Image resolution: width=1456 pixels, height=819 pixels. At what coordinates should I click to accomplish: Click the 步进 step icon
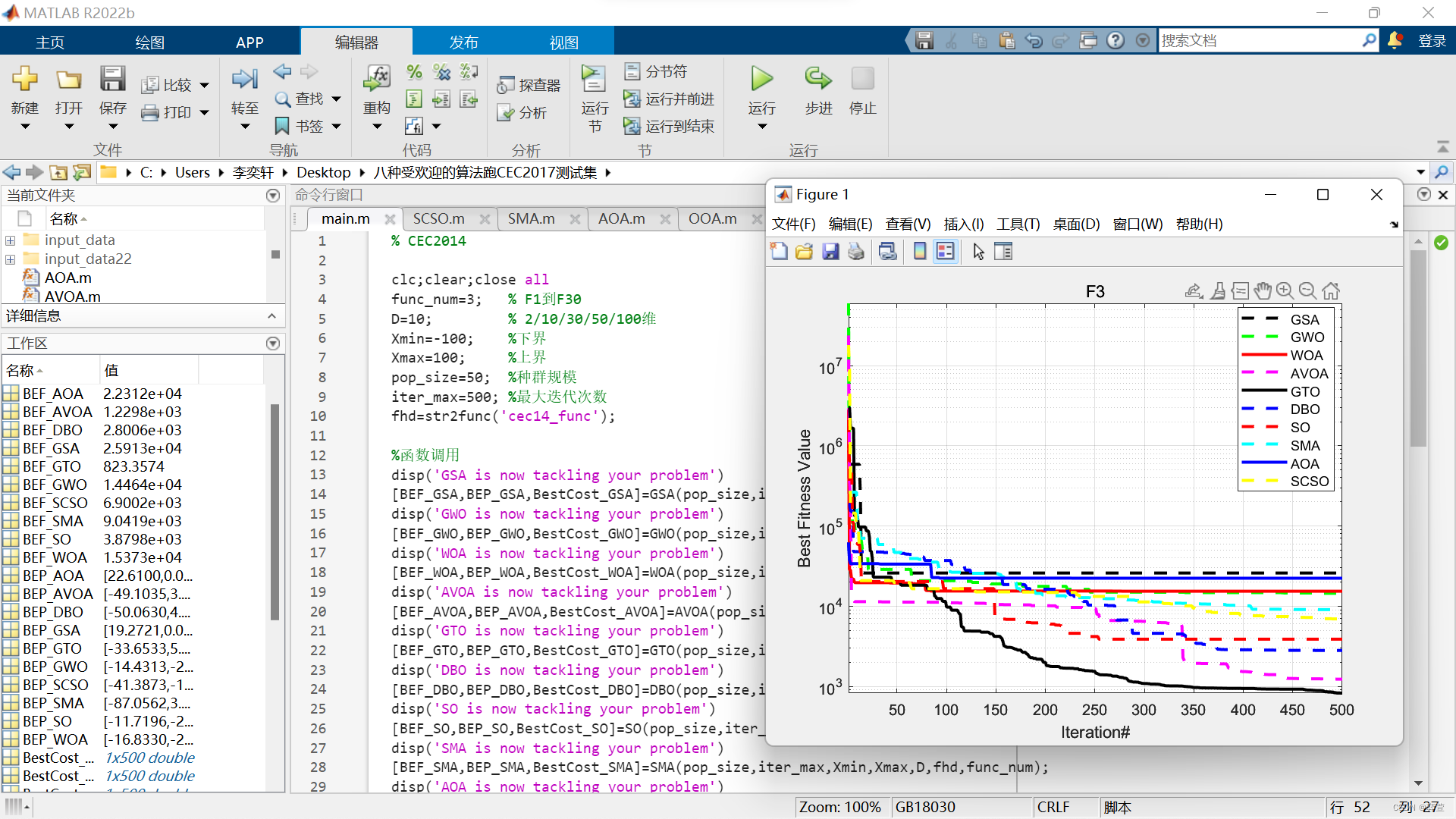(x=818, y=78)
